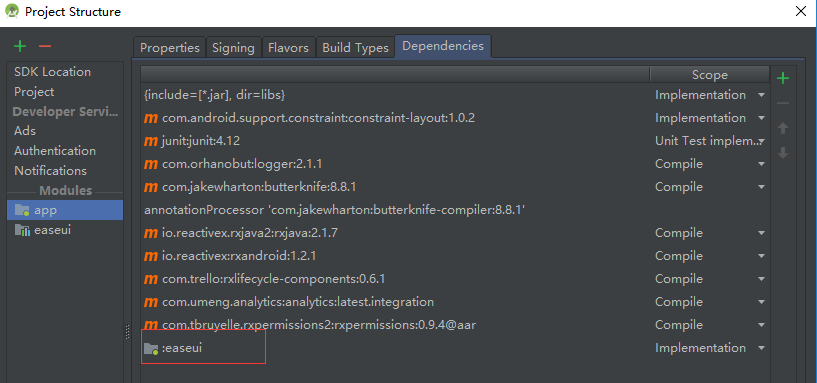Open scope dropdown for rxandroid:1.2.1
The height and width of the screenshot is (383, 817).
coord(761,256)
